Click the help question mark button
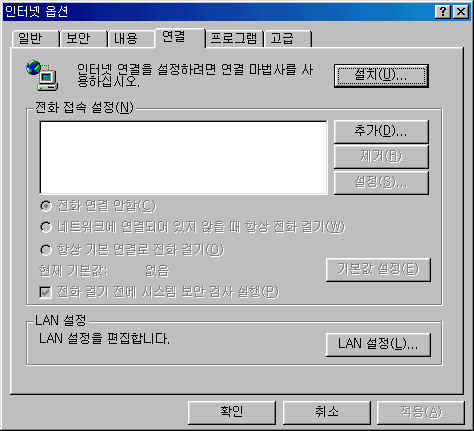The width and height of the screenshot is (474, 431). tap(443, 12)
